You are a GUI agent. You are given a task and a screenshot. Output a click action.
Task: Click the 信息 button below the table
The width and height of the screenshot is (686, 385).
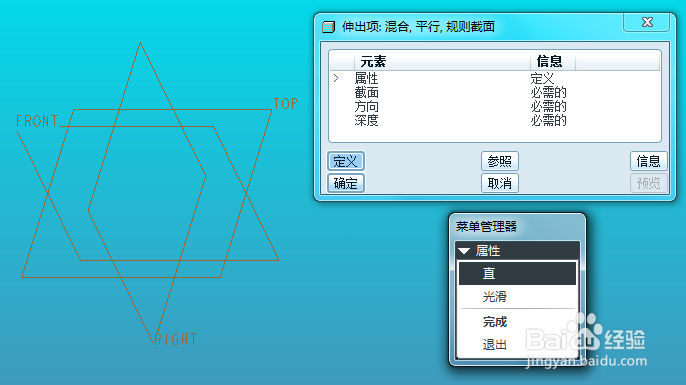[x=648, y=161]
